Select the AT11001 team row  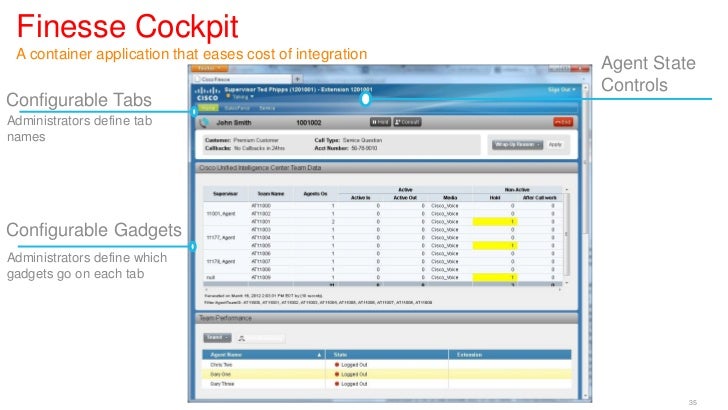[383, 221]
